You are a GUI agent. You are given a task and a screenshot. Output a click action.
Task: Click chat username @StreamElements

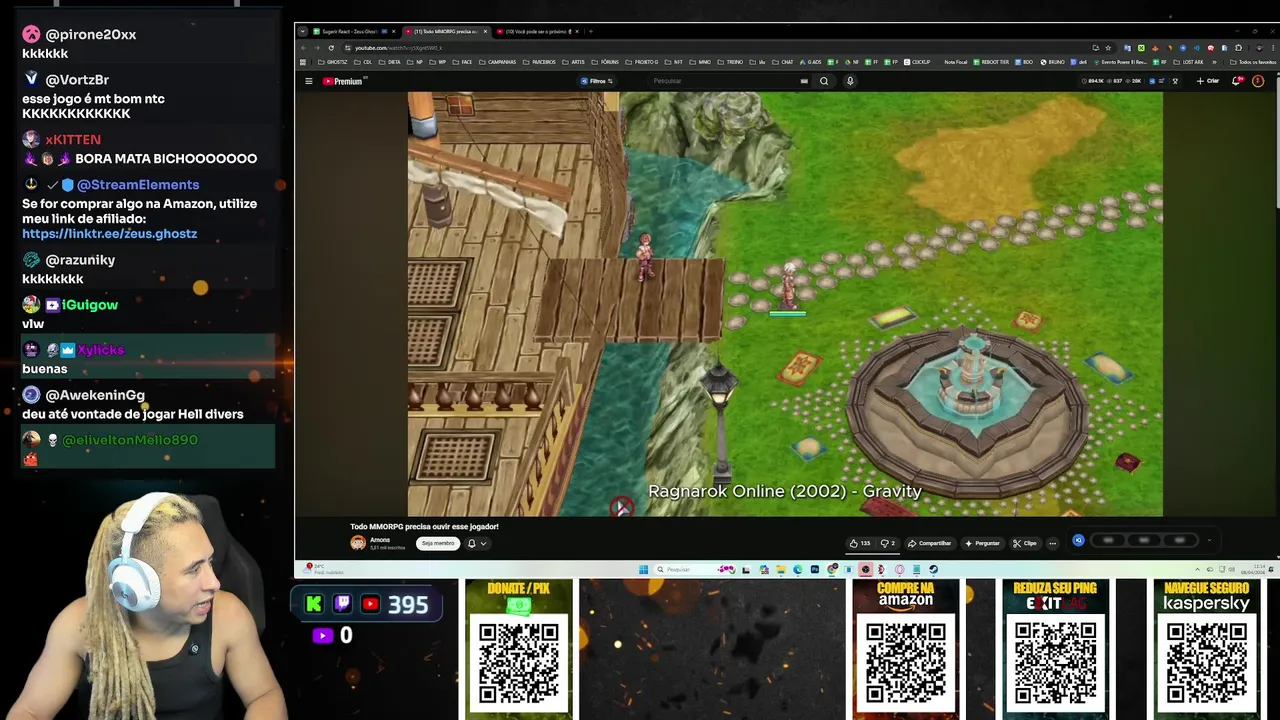(138, 184)
